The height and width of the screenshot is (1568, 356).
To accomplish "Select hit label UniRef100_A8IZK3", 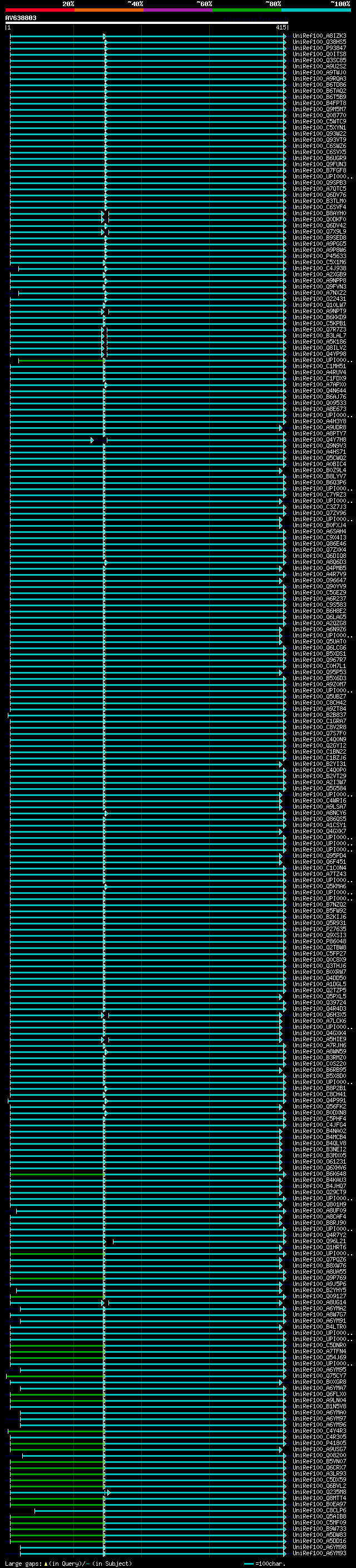I will click(x=319, y=36).
